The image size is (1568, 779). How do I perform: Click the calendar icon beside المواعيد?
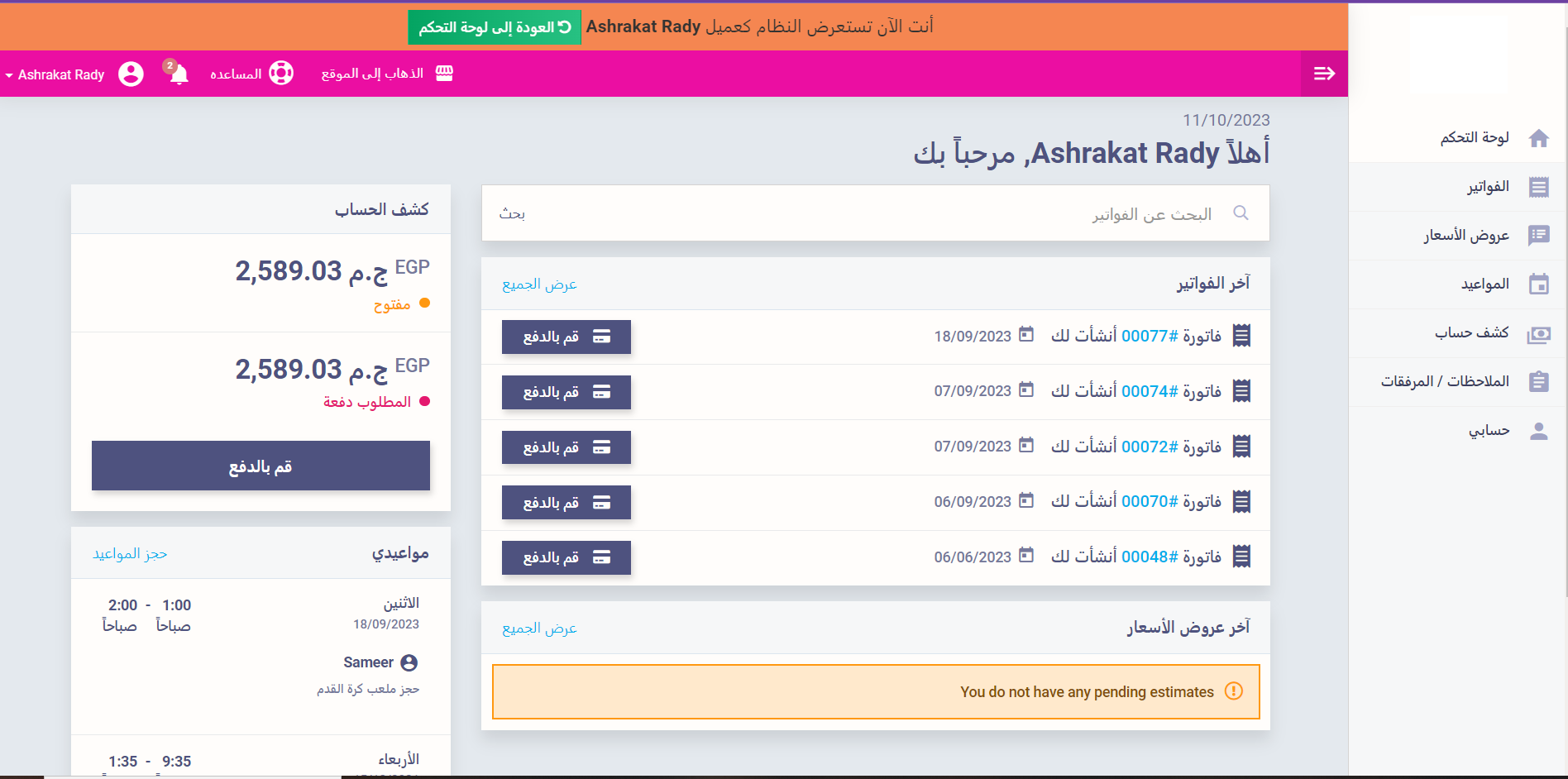pyautogui.click(x=1538, y=284)
